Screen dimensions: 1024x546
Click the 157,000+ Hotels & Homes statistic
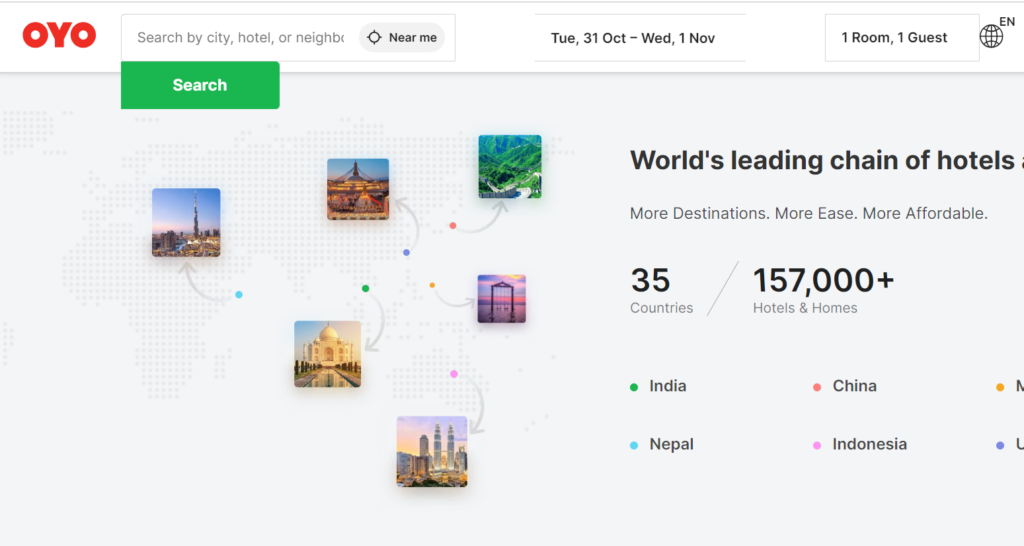pos(823,290)
